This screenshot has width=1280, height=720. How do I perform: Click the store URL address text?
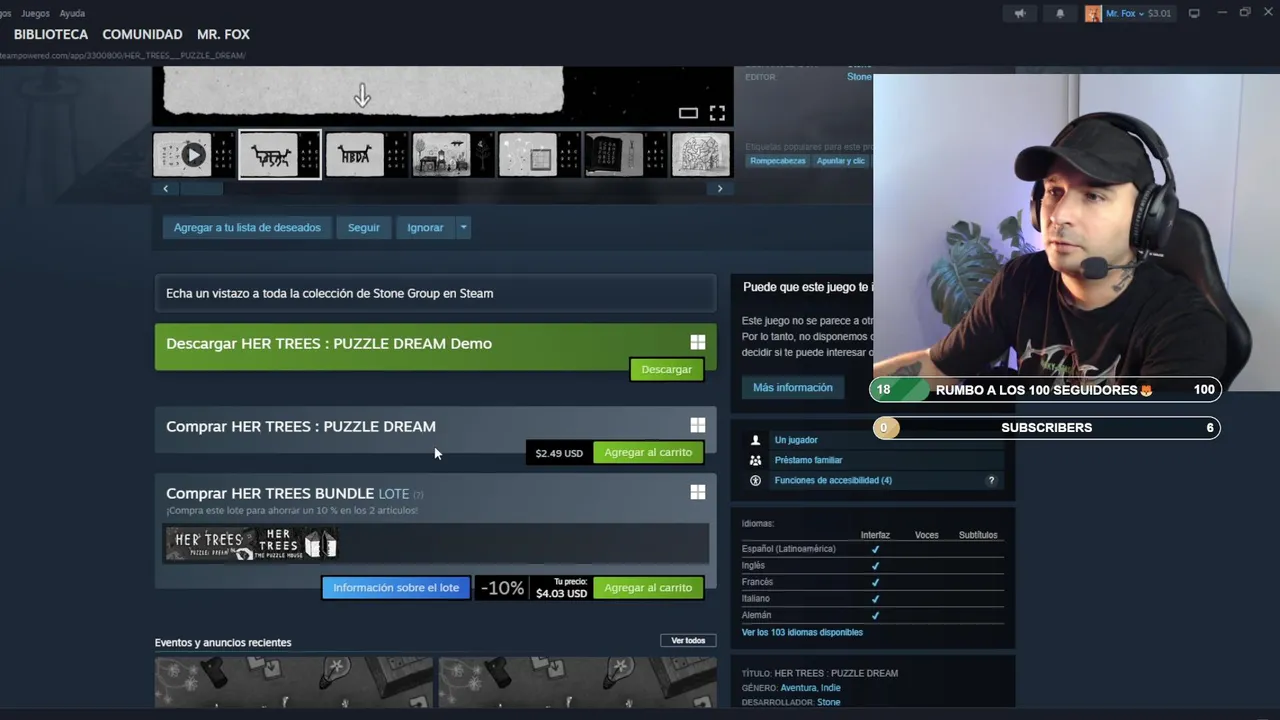click(x=123, y=55)
